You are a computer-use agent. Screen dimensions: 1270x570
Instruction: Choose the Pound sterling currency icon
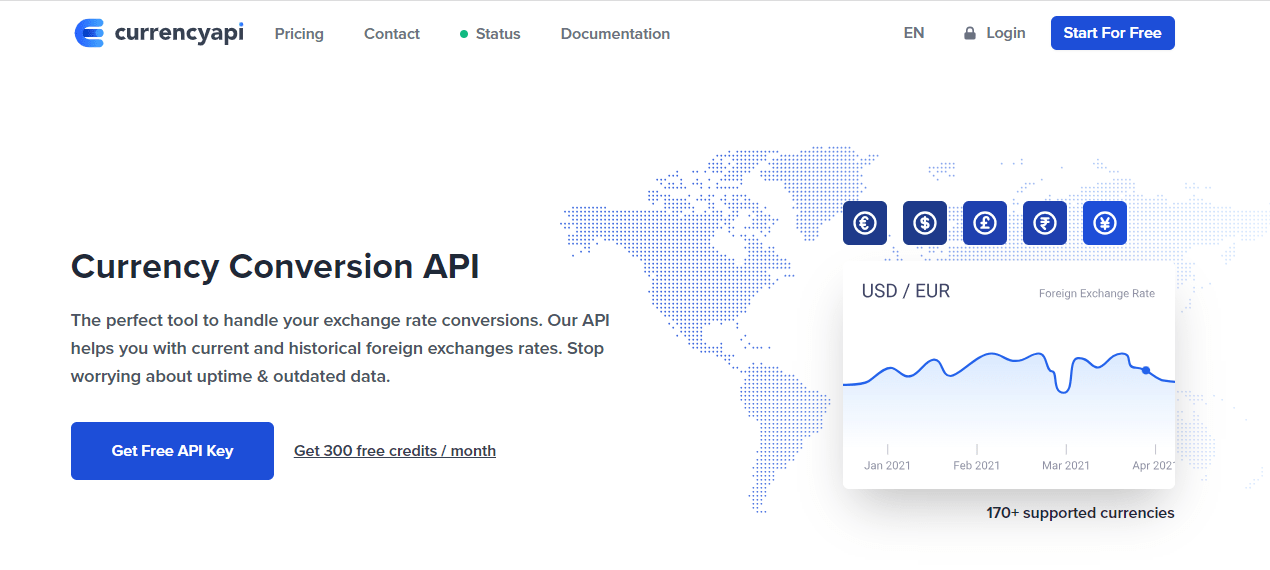(985, 223)
